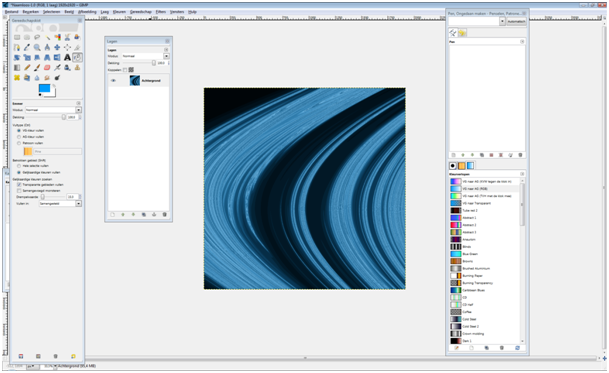Viewport: 609px width, 373px height.
Task: Reset tool options button in toolbox dock
Action: 73,356
